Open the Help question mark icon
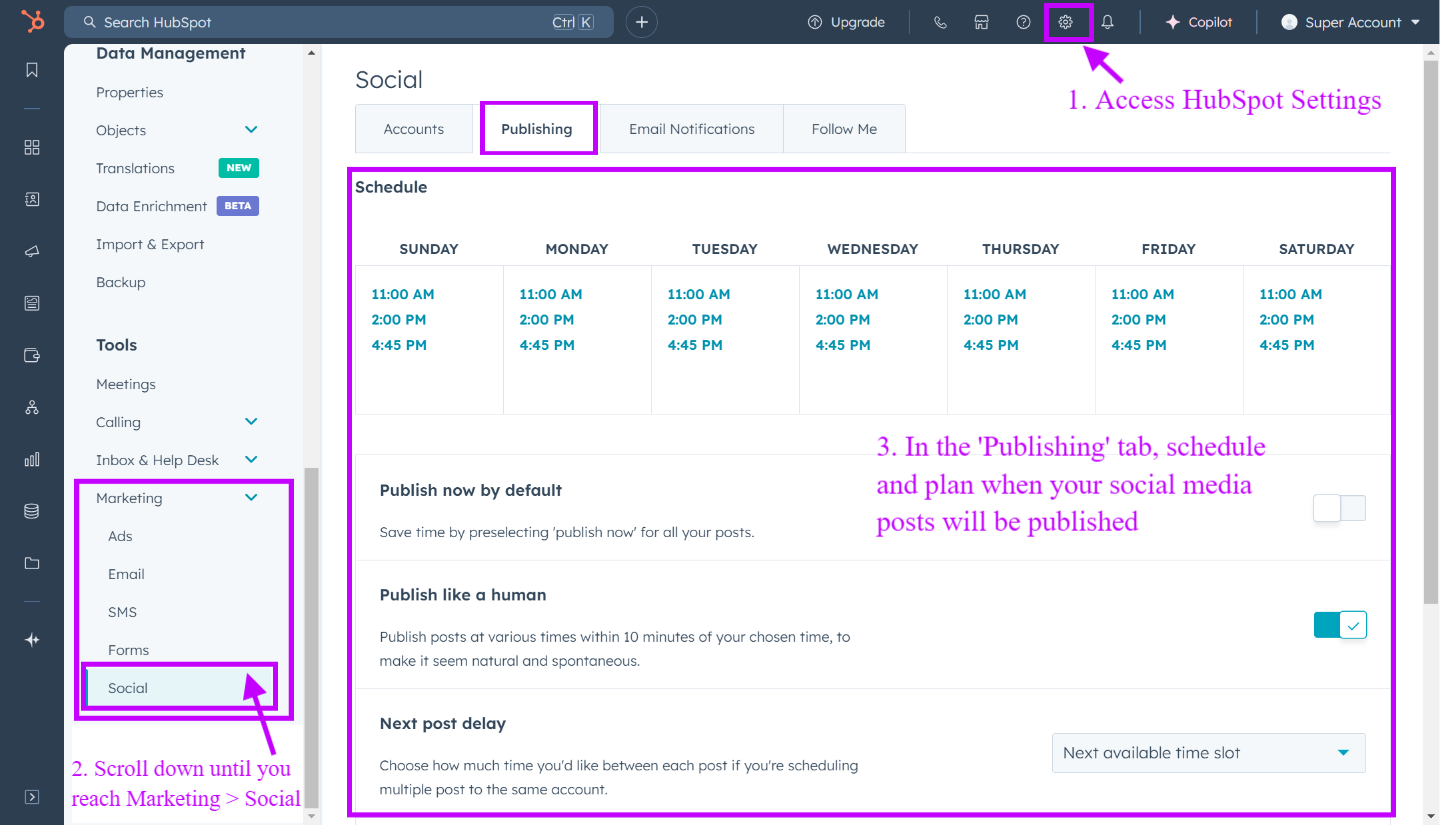1440x825 pixels. pos(1023,22)
